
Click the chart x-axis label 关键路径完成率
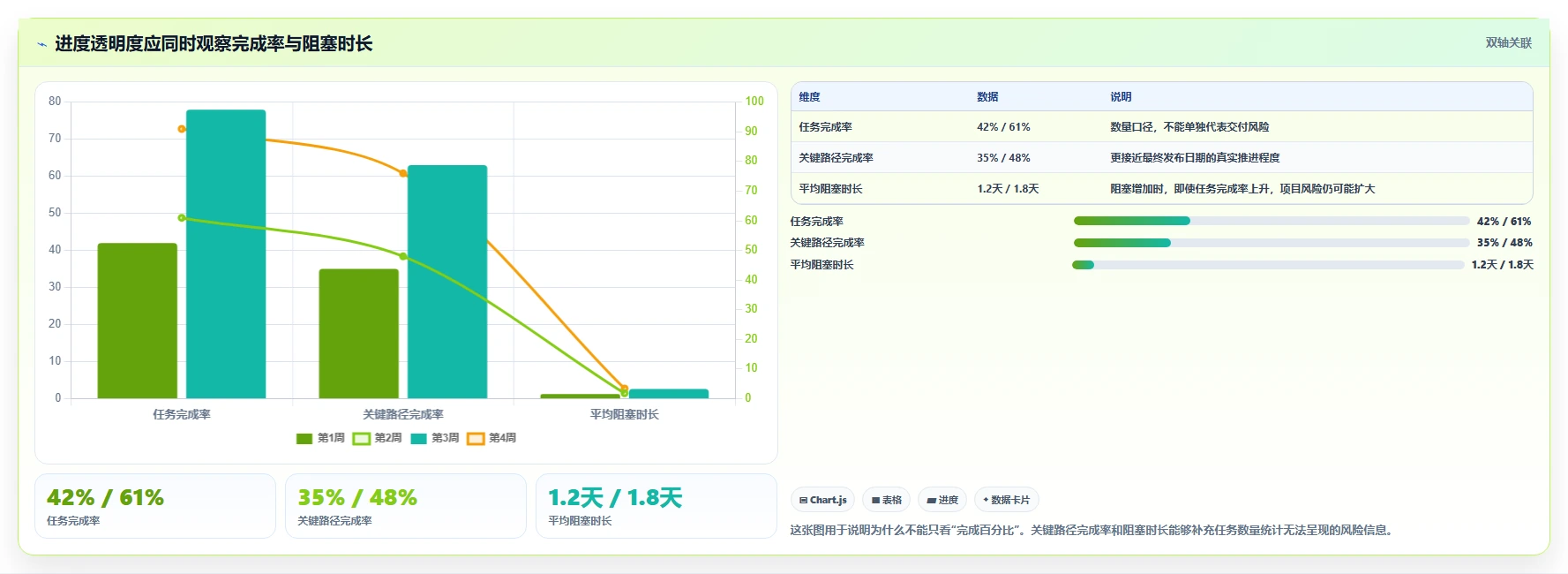tap(403, 414)
